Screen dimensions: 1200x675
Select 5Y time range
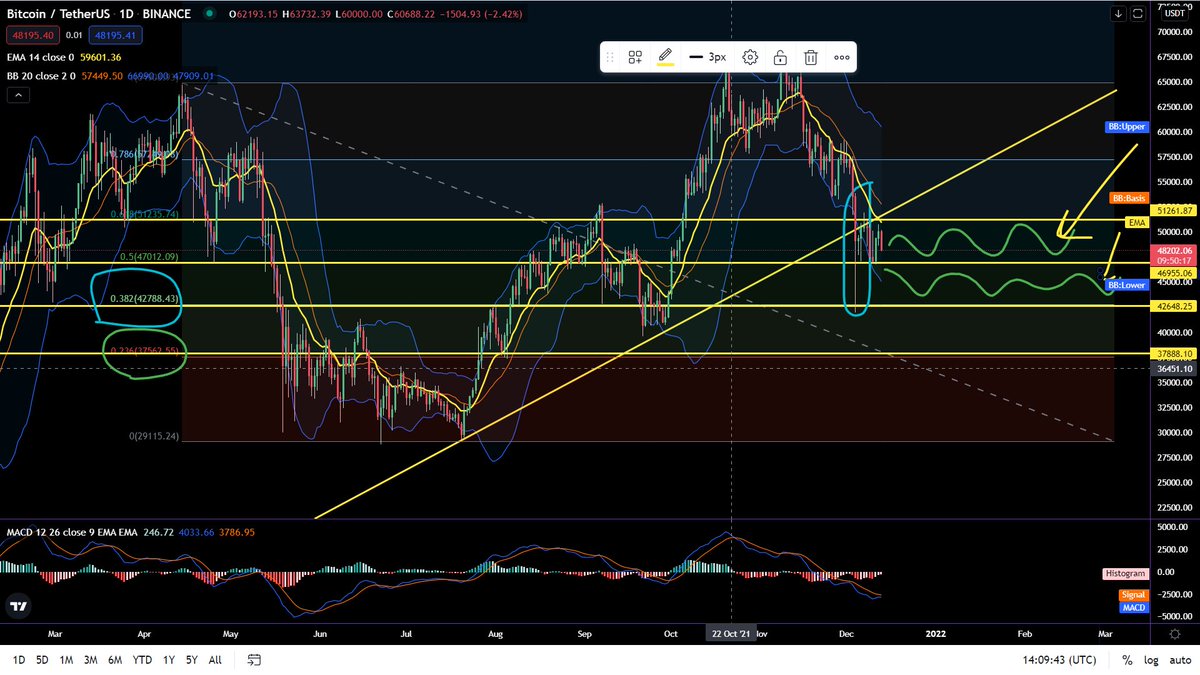coord(190,660)
